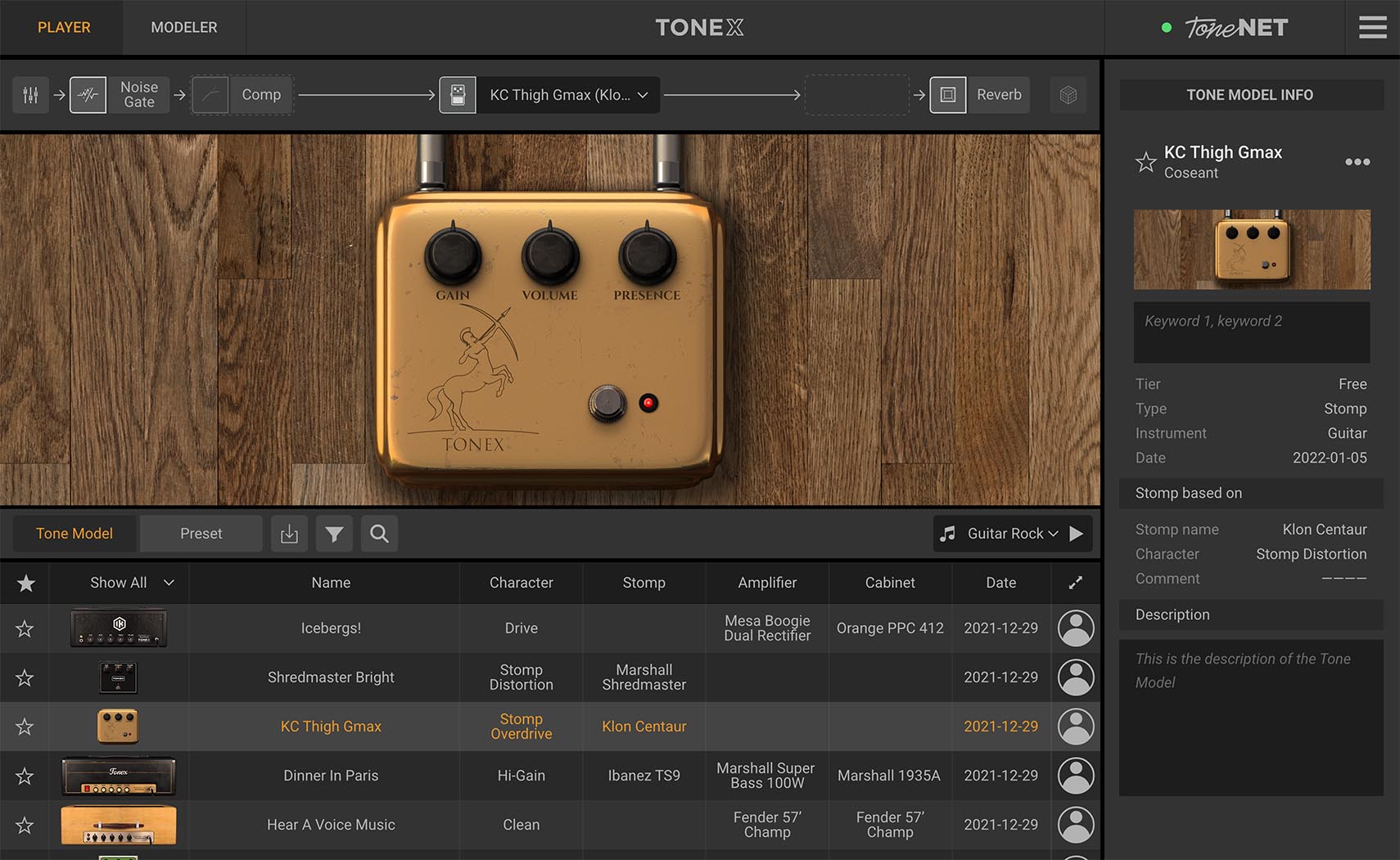Screen dimensions: 1400x860
Task: Open the KC Thigh Gmax model selector dropdown
Action: coord(644,94)
